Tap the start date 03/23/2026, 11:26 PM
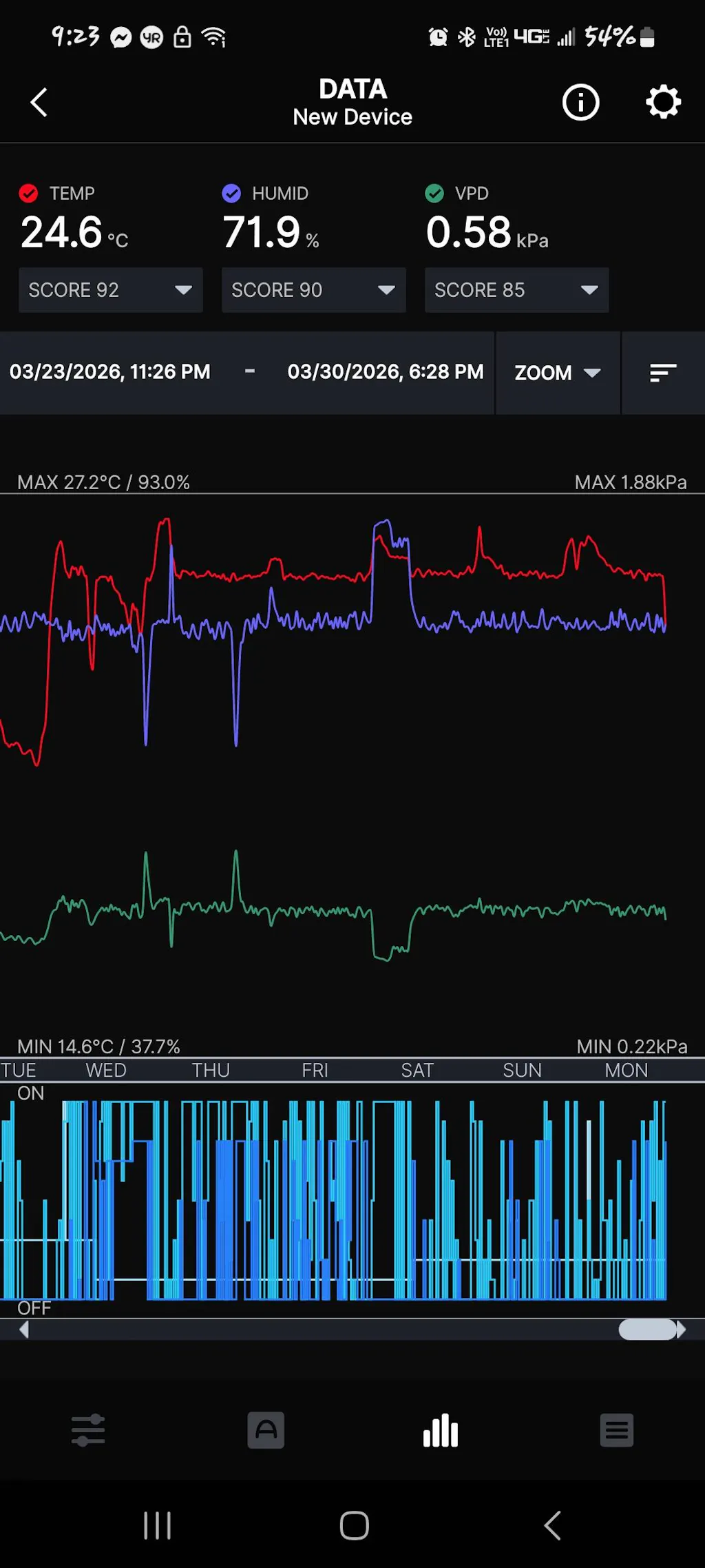Image resolution: width=705 pixels, height=1568 pixels. tap(110, 372)
